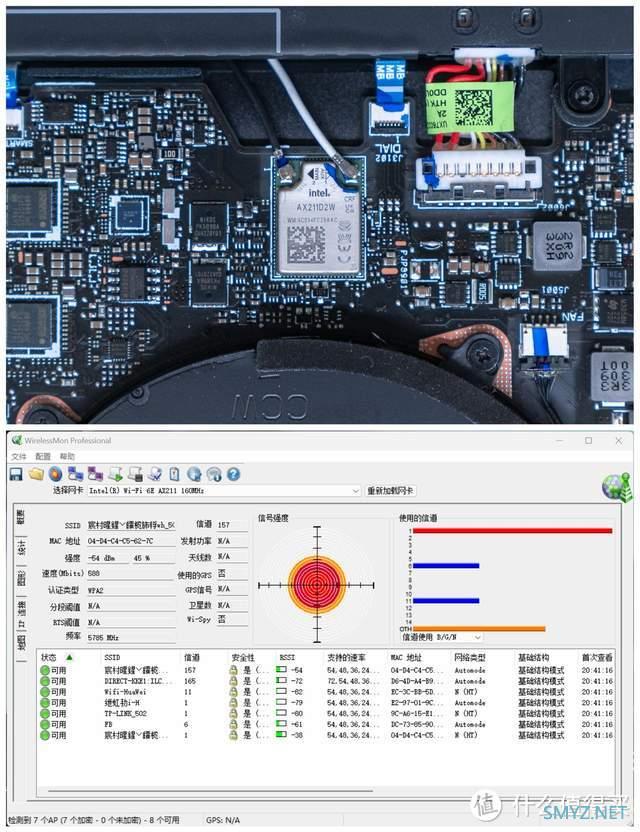Click the status bar text 检测到 7 个AP
640x832 pixels.
(93, 820)
